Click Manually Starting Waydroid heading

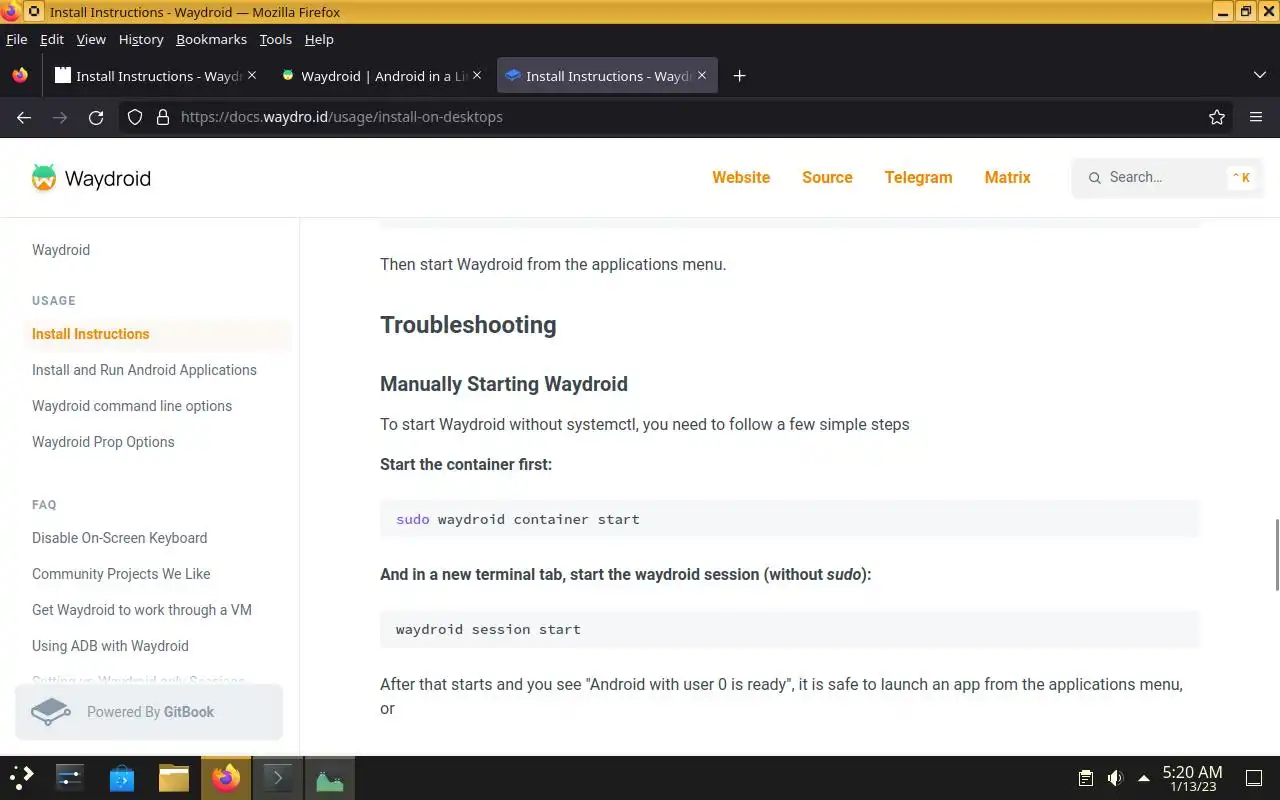click(504, 384)
